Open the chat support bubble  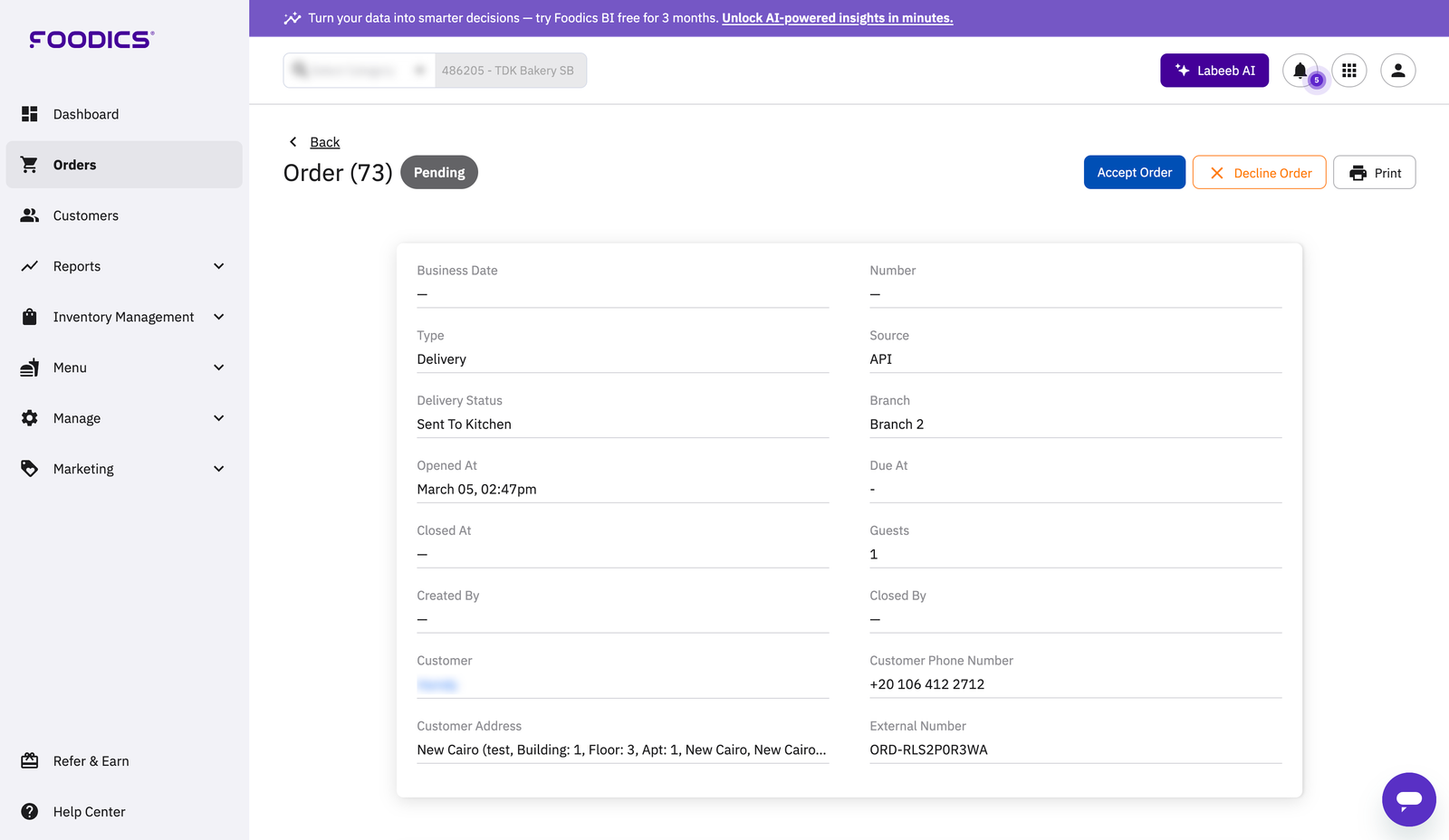(x=1409, y=799)
